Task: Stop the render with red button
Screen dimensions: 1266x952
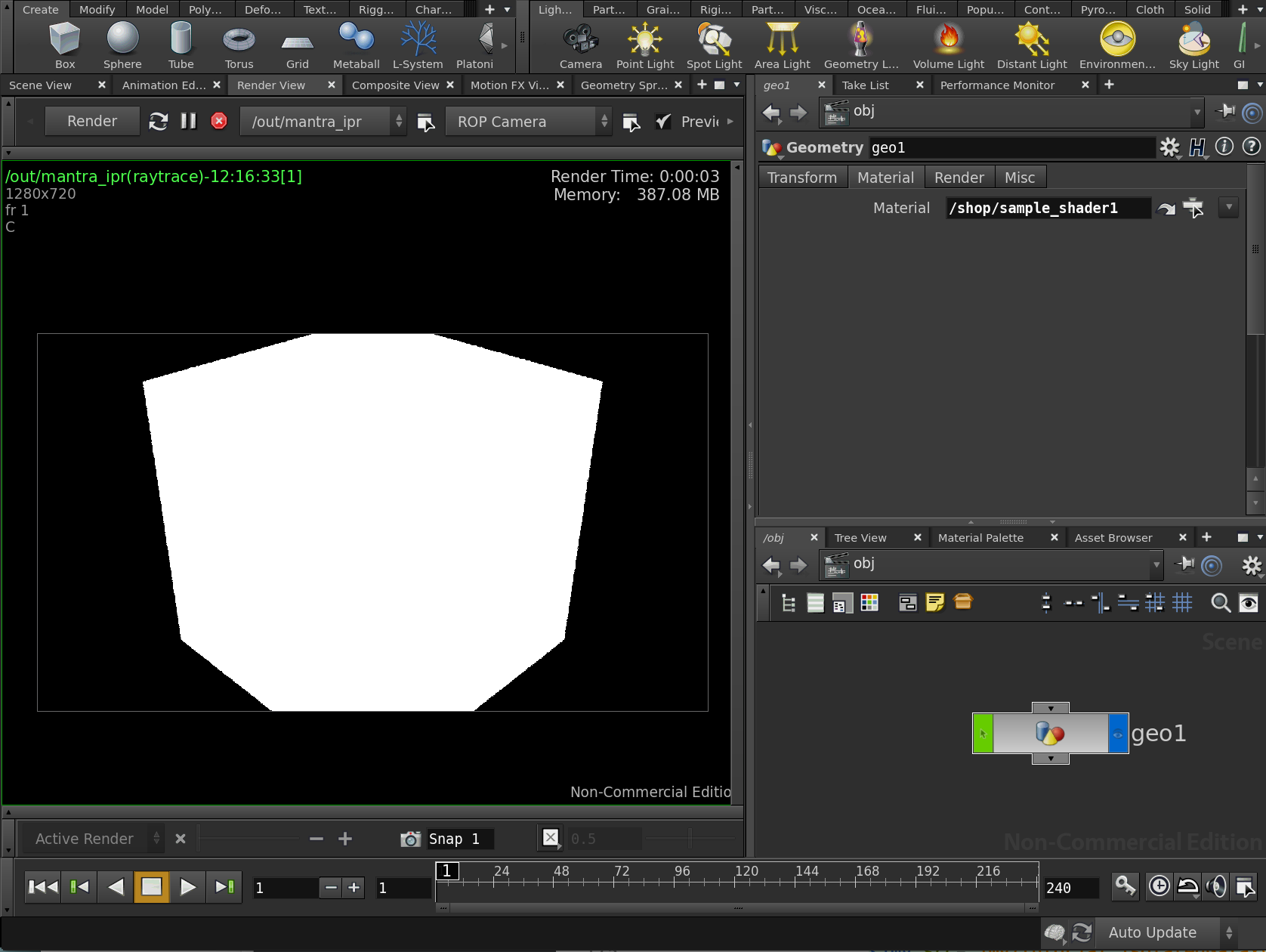Action: [x=219, y=121]
